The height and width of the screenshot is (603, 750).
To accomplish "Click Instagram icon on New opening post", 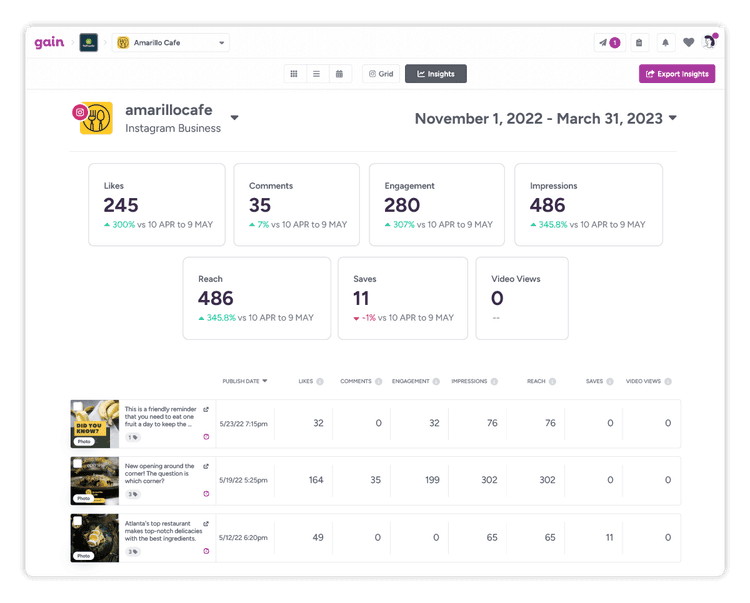I will coord(206,493).
